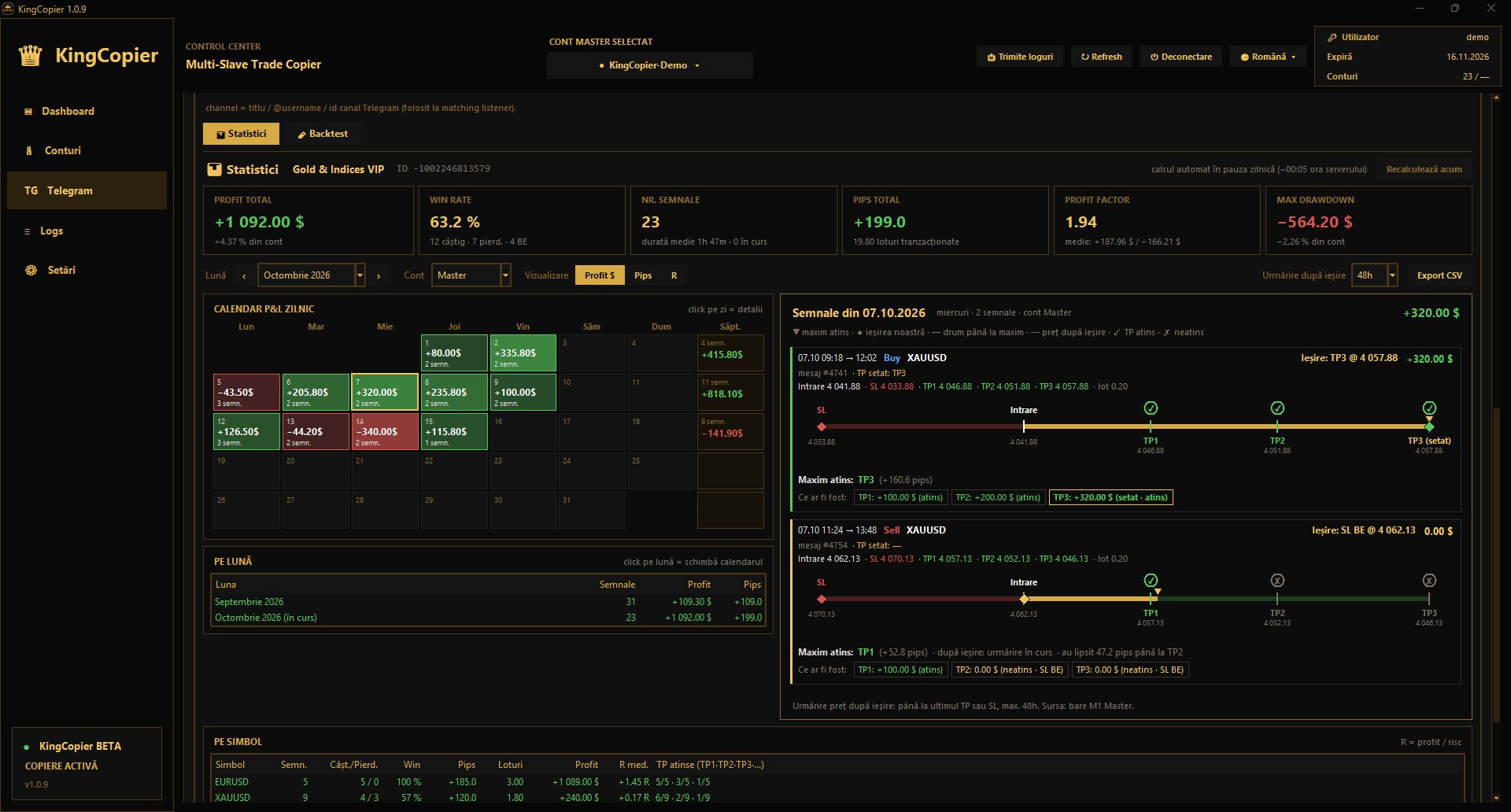Viewport: 1511px width, 812px height.
Task: Switch to the Backtest tab
Action: [x=322, y=134]
